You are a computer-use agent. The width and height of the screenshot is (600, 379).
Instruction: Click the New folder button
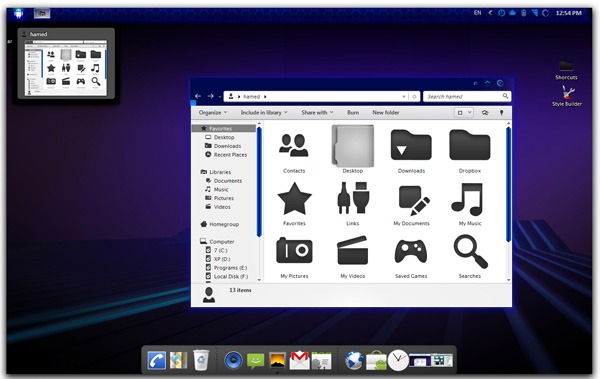point(386,113)
